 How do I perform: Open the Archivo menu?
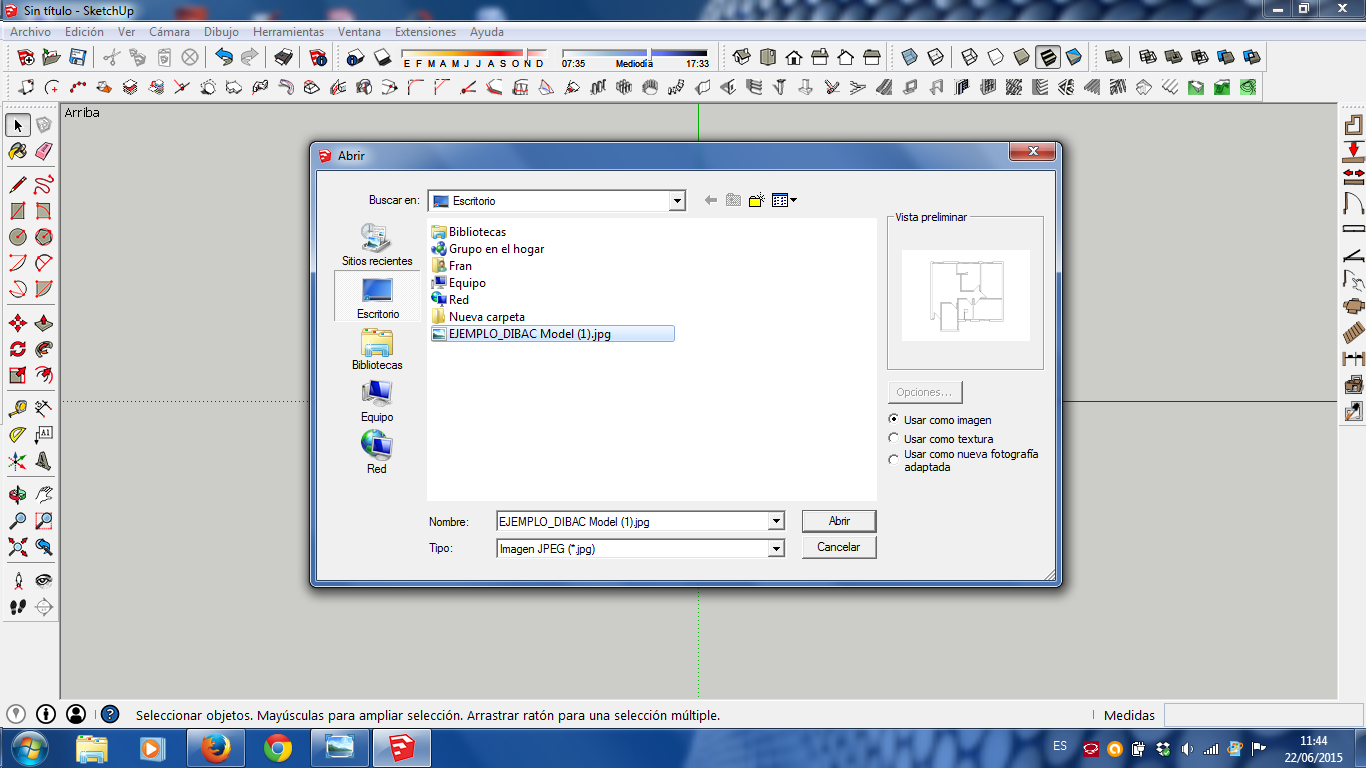coord(30,32)
